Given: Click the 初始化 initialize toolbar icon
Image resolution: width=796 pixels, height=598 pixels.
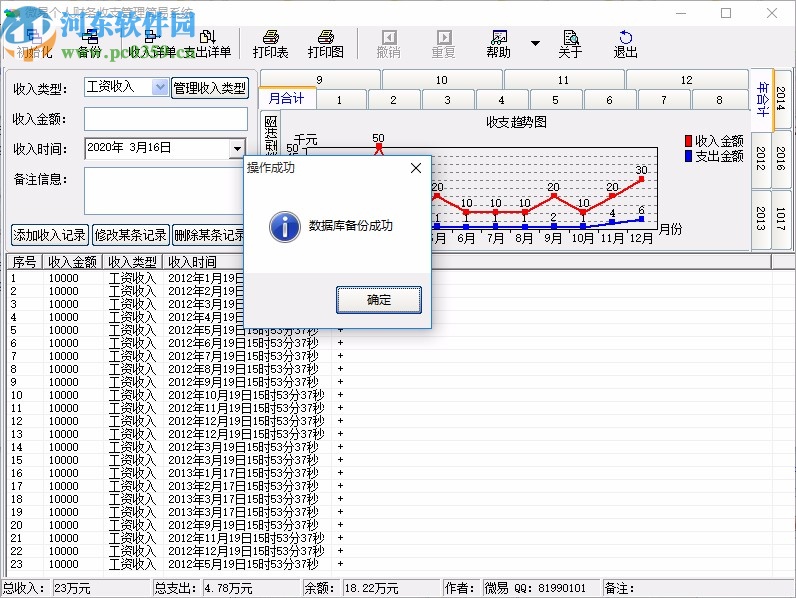Looking at the screenshot, I should pyautogui.click(x=34, y=44).
